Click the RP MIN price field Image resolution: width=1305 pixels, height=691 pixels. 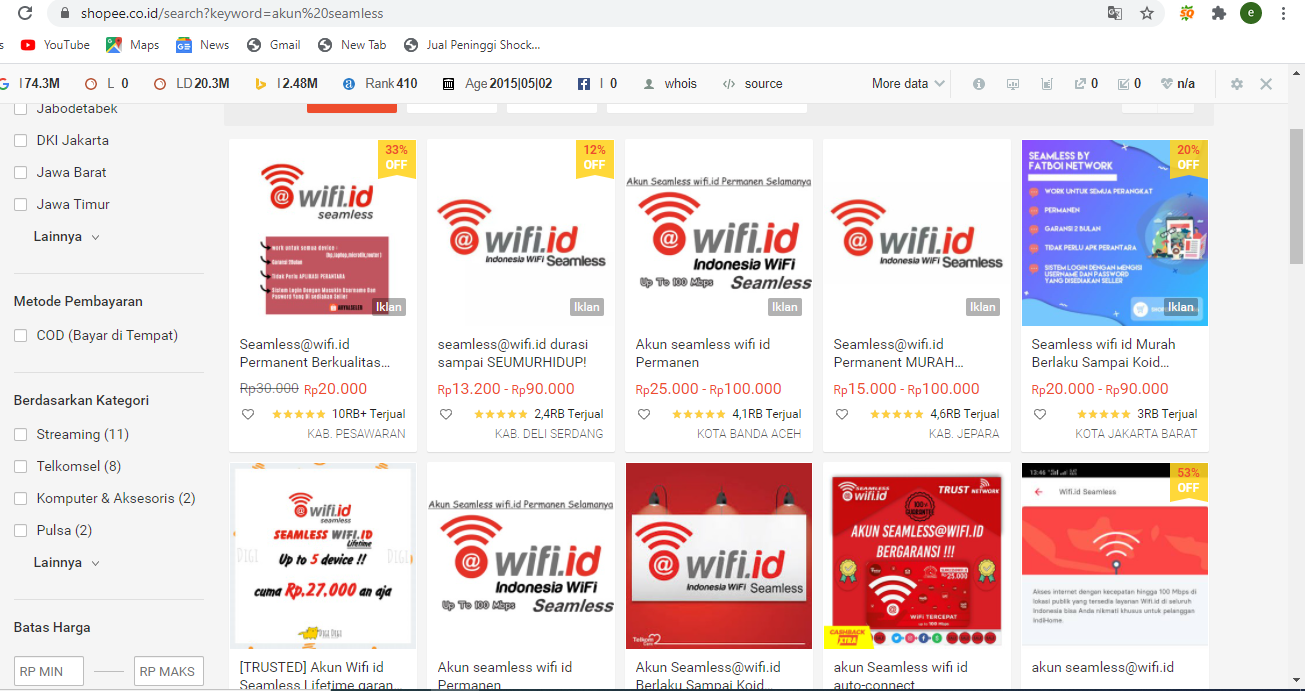point(49,671)
